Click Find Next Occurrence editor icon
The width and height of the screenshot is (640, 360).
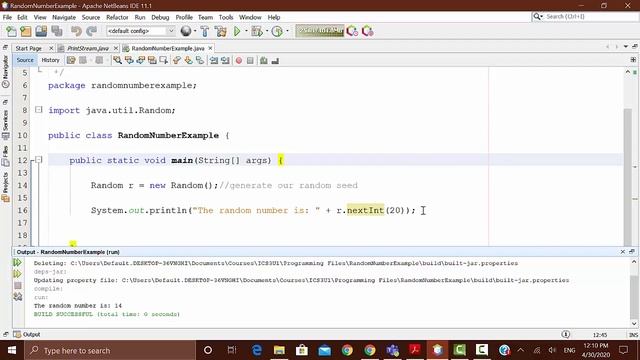[x=141, y=60]
